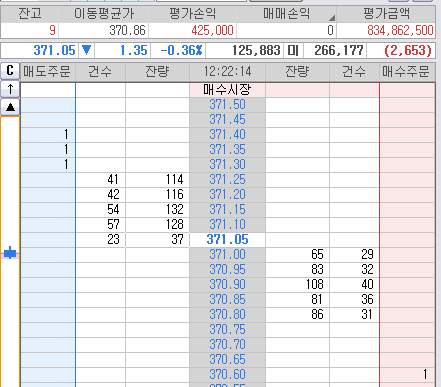Click the up arrow scroll button
The image size is (441, 387).
pyautogui.click(x=10, y=89)
